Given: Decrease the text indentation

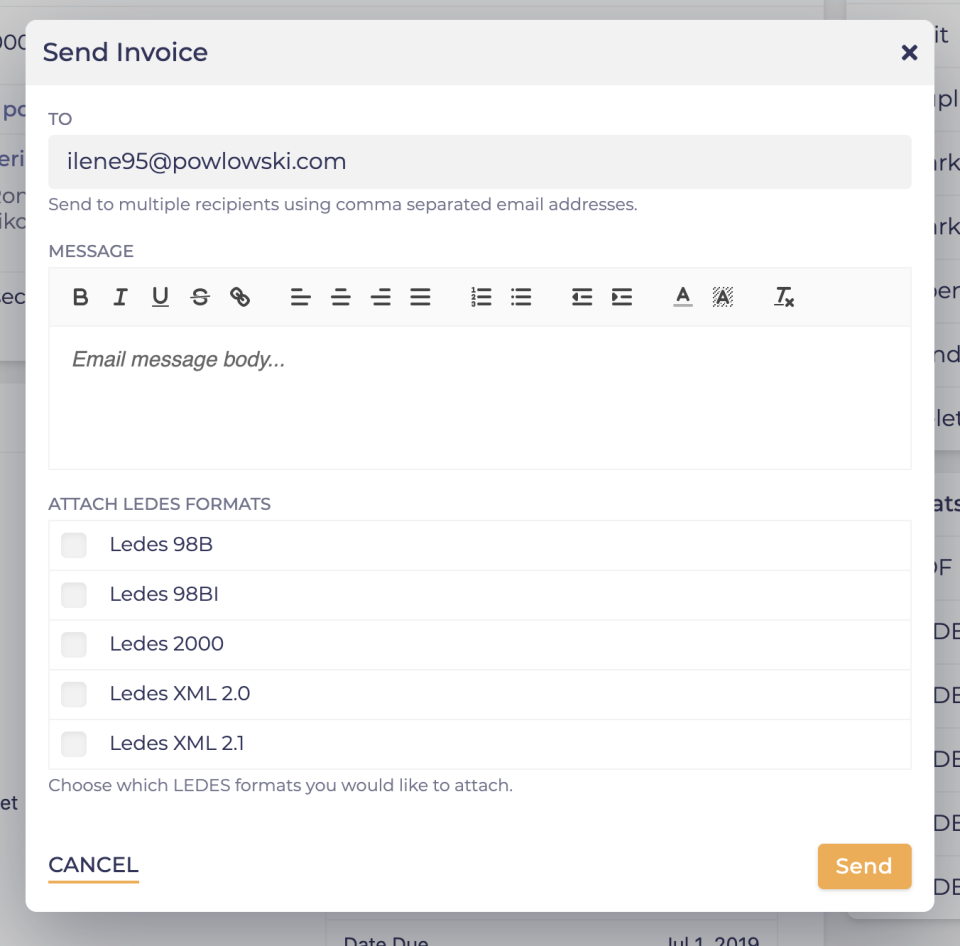Looking at the screenshot, I should click(582, 297).
